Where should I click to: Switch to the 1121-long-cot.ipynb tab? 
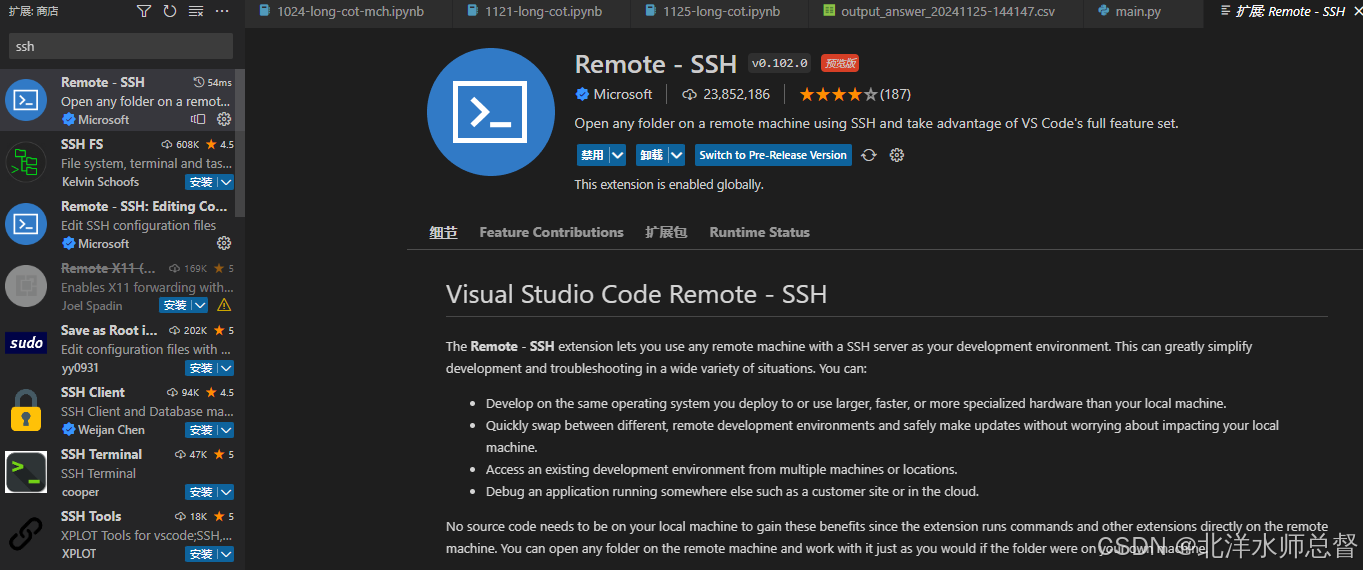(x=543, y=12)
